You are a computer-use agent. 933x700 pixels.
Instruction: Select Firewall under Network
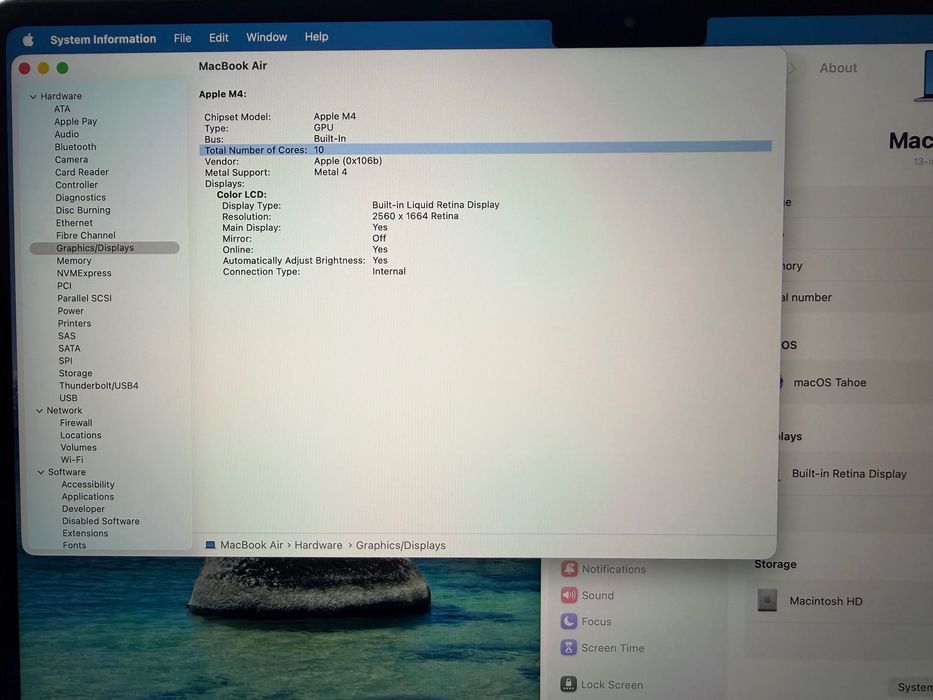pos(76,423)
